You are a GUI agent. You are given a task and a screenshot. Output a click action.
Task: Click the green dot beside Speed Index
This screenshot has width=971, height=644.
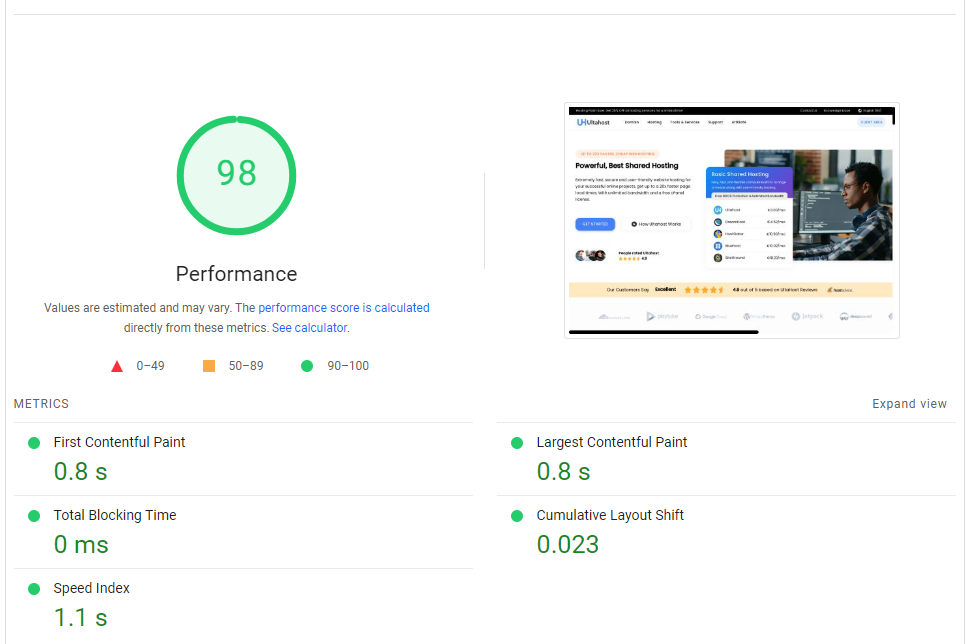point(34,589)
